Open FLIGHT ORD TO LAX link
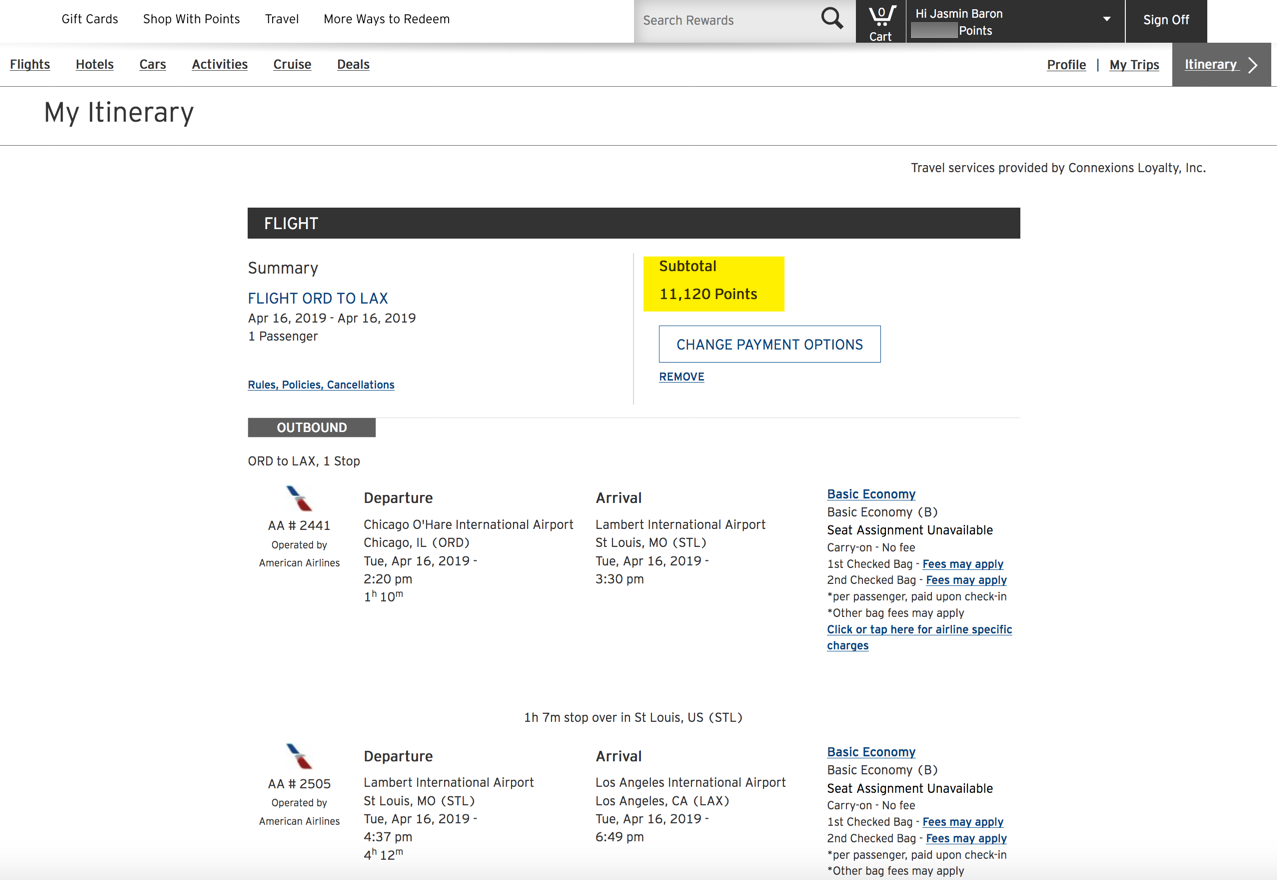 318,298
